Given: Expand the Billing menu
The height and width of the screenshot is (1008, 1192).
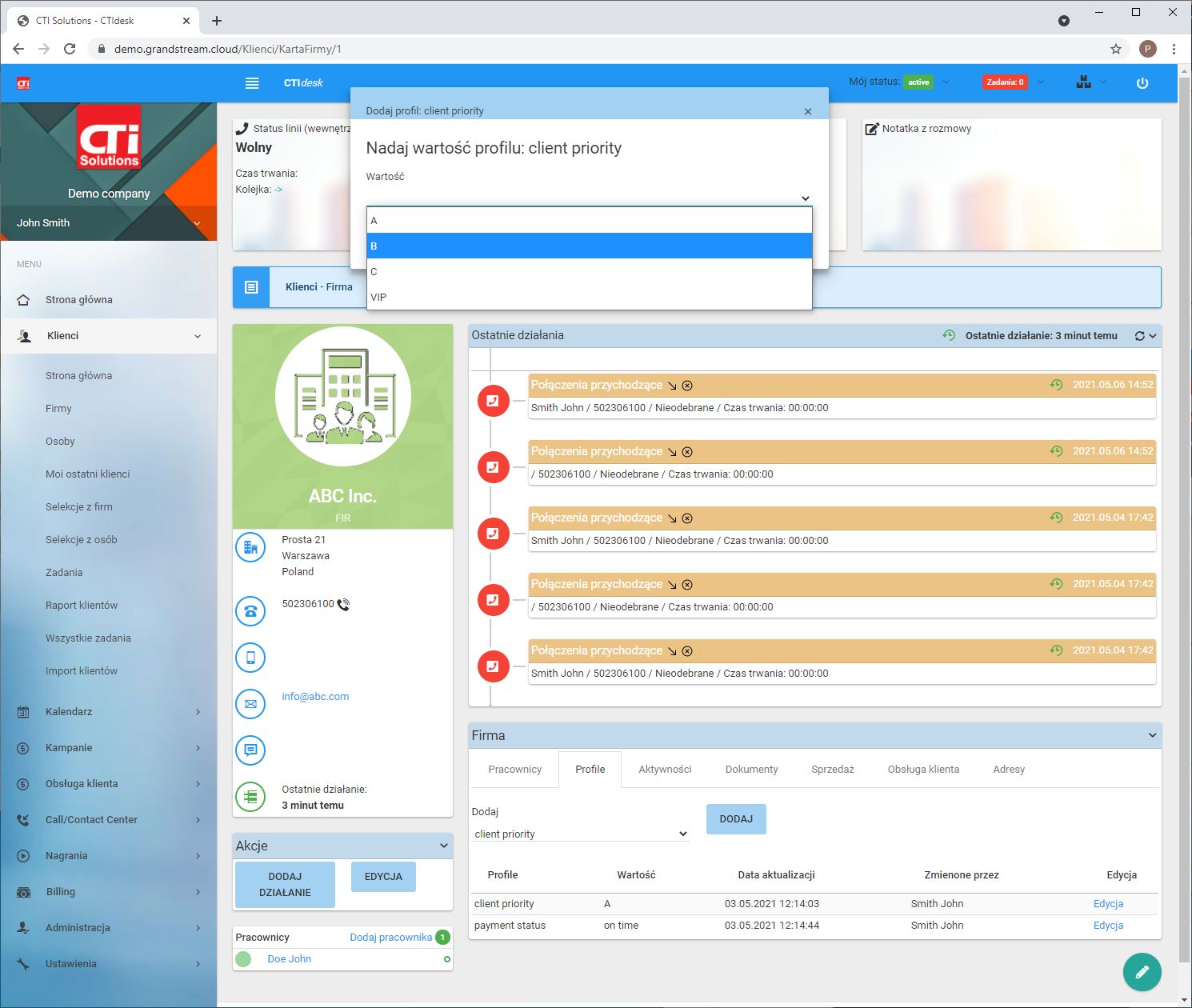Looking at the screenshot, I should pyautogui.click(x=109, y=891).
